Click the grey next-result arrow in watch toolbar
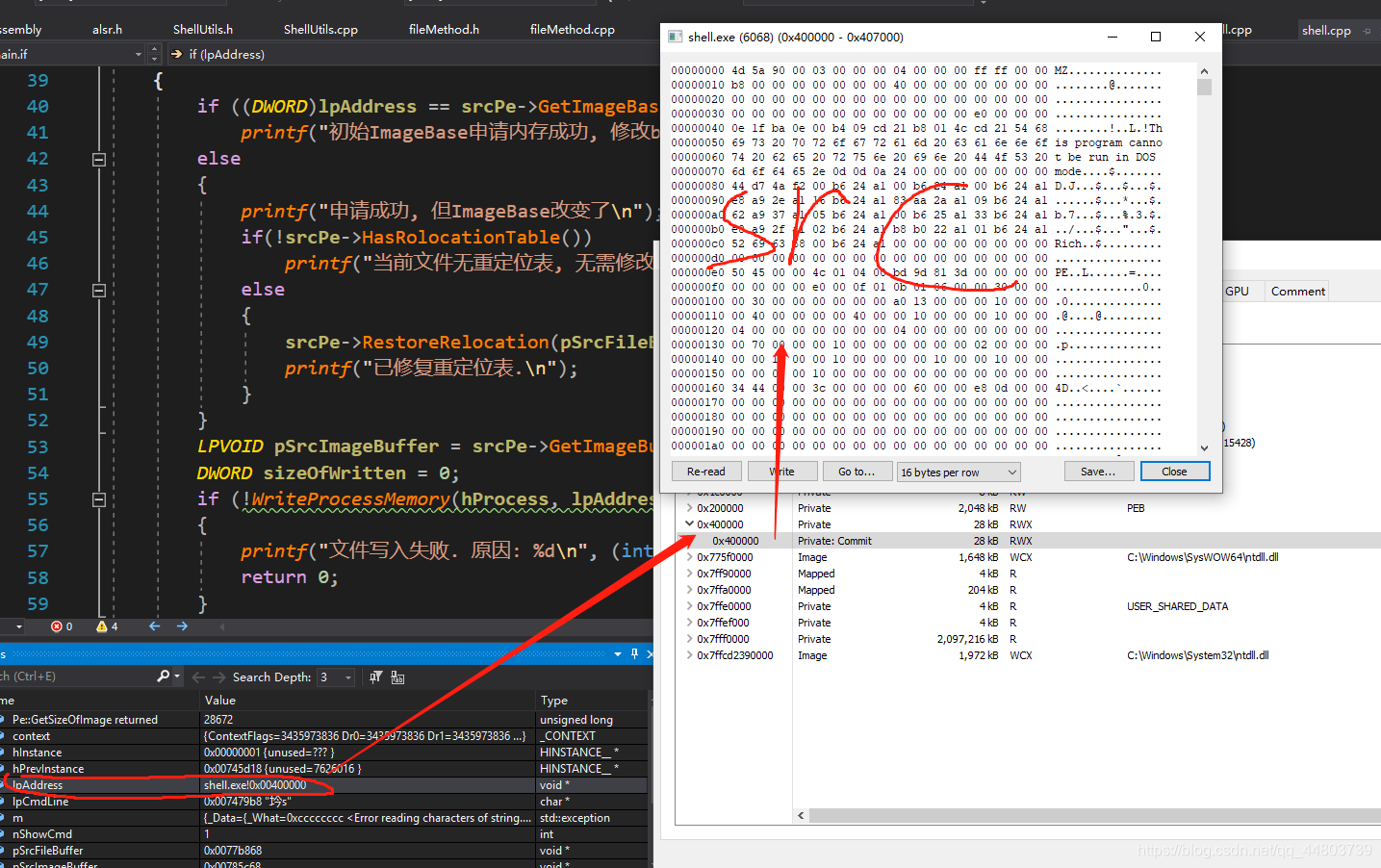Image resolution: width=1381 pixels, height=868 pixels. [219, 677]
